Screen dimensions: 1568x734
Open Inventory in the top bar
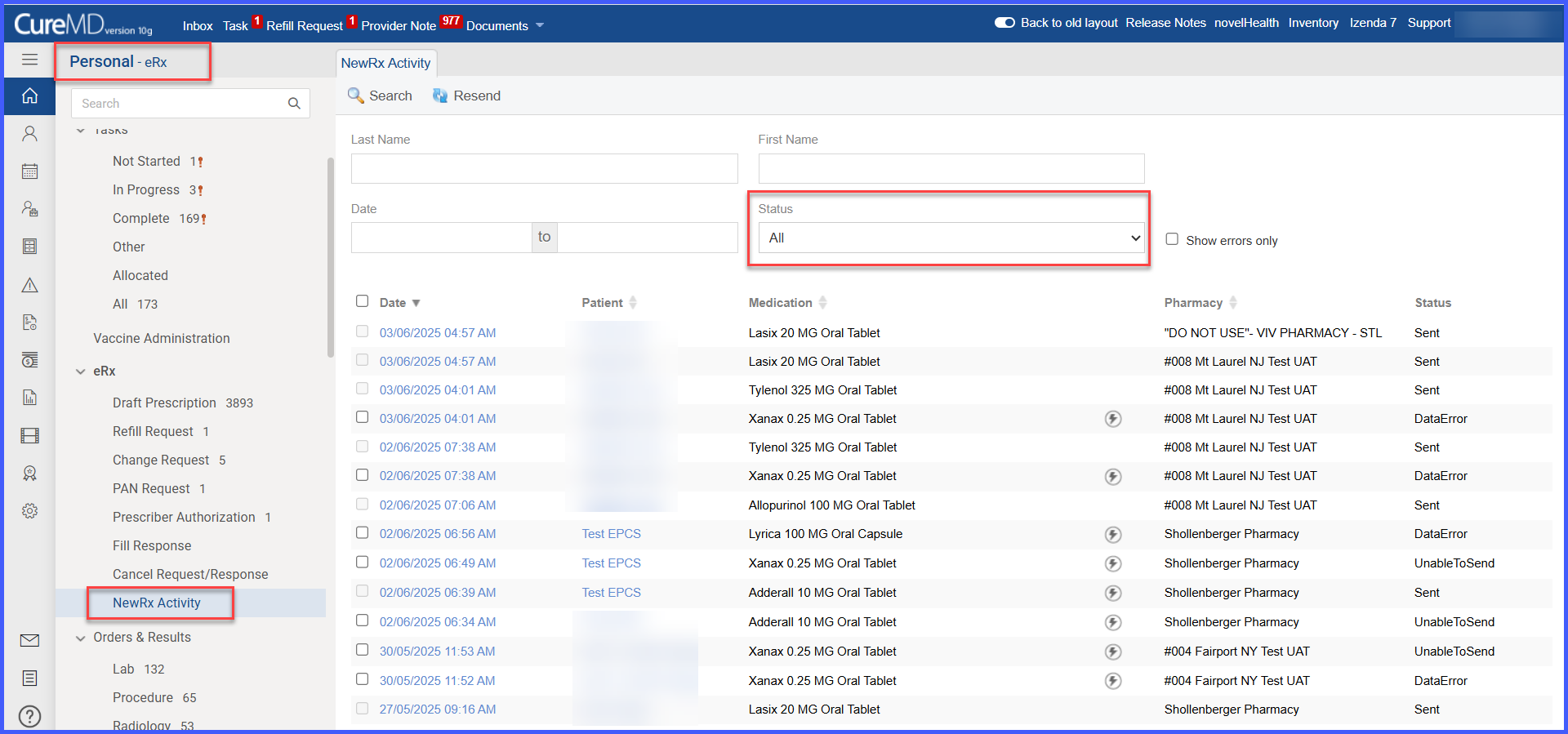1313,23
